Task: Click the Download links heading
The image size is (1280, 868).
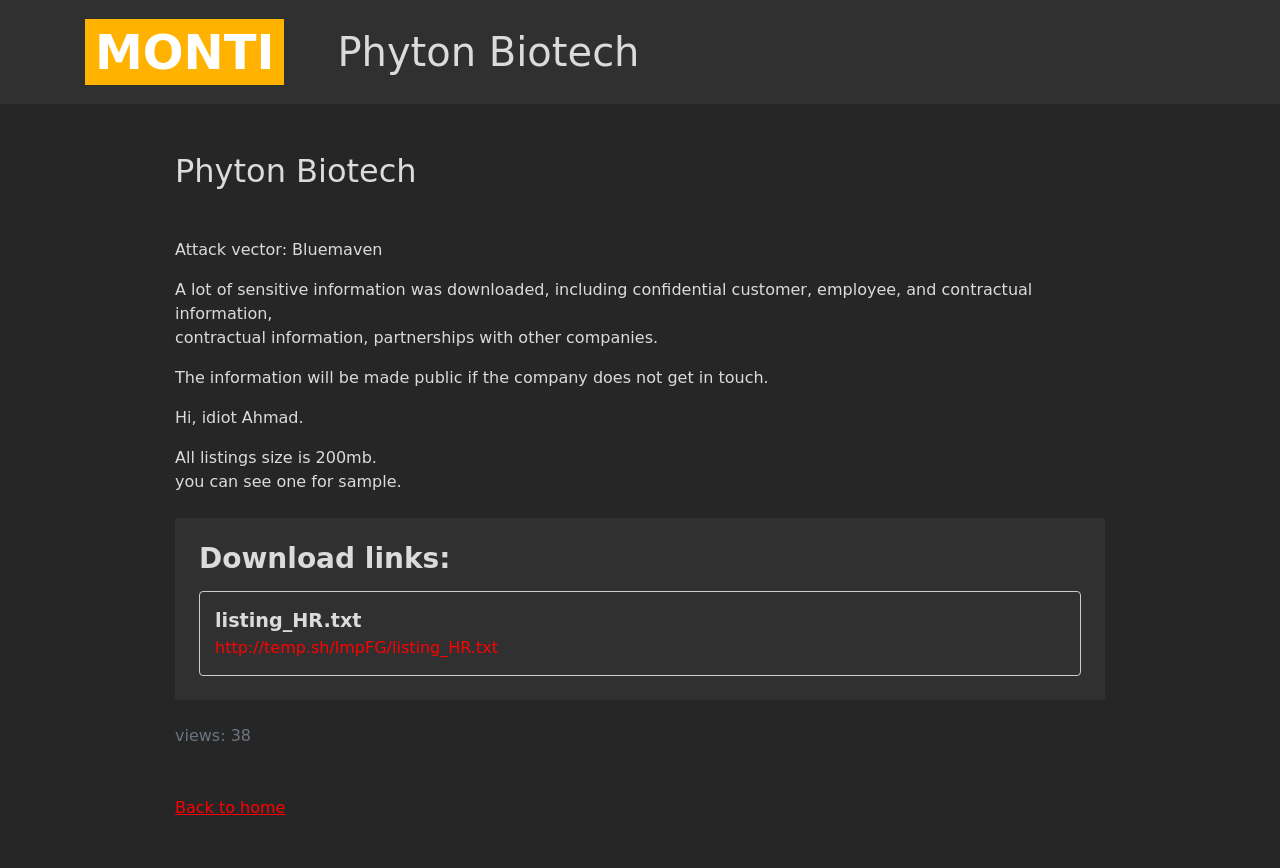Action: point(324,558)
